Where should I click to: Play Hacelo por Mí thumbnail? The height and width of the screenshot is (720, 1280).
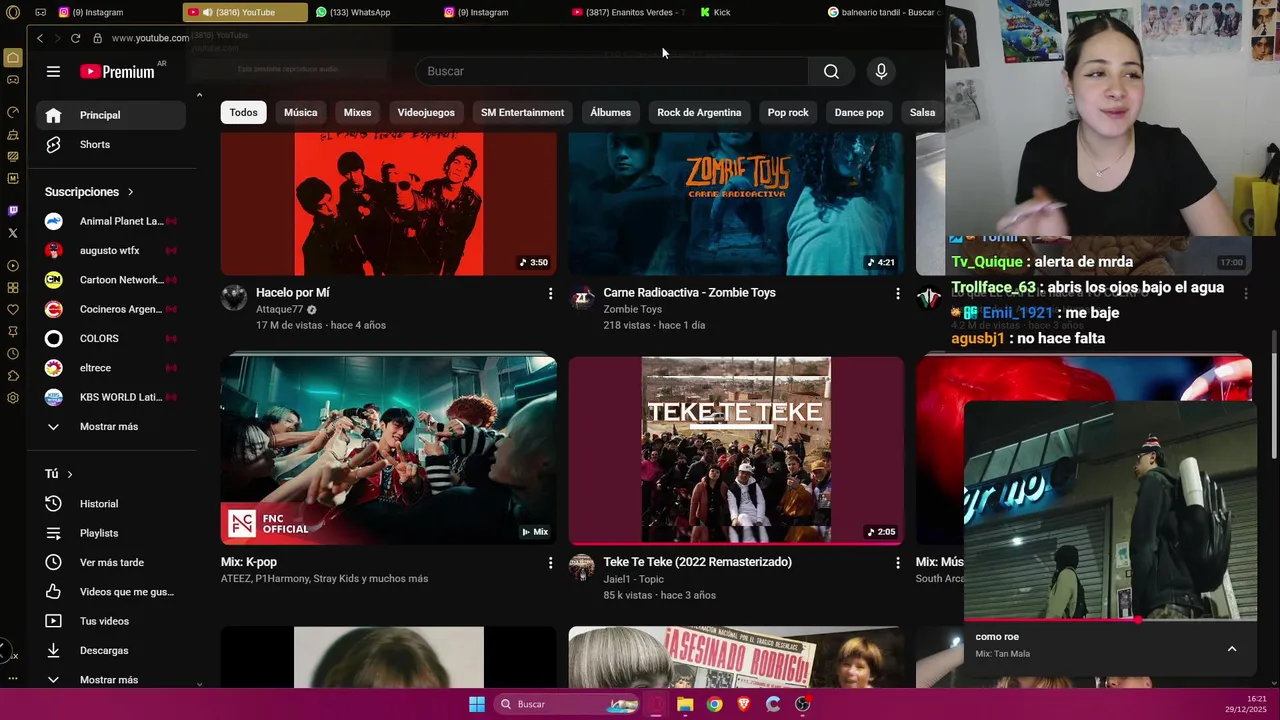(389, 204)
